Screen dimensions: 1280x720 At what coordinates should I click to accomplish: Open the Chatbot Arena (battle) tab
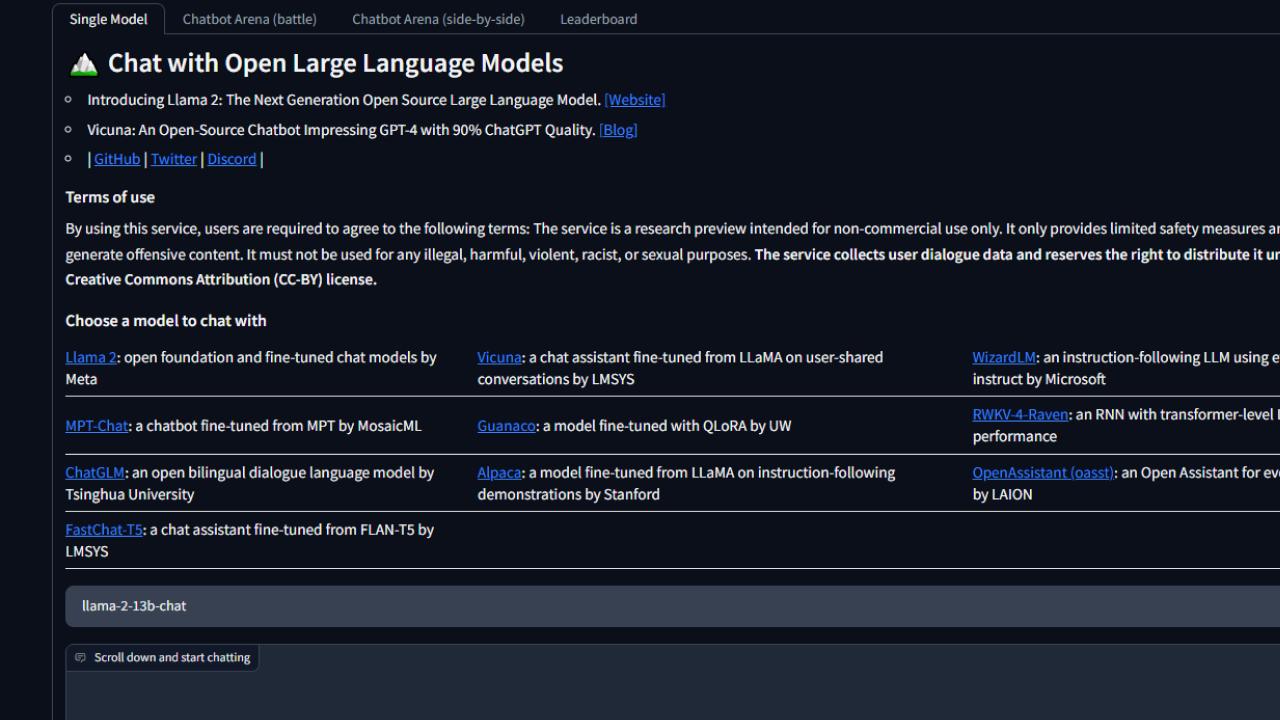point(249,19)
